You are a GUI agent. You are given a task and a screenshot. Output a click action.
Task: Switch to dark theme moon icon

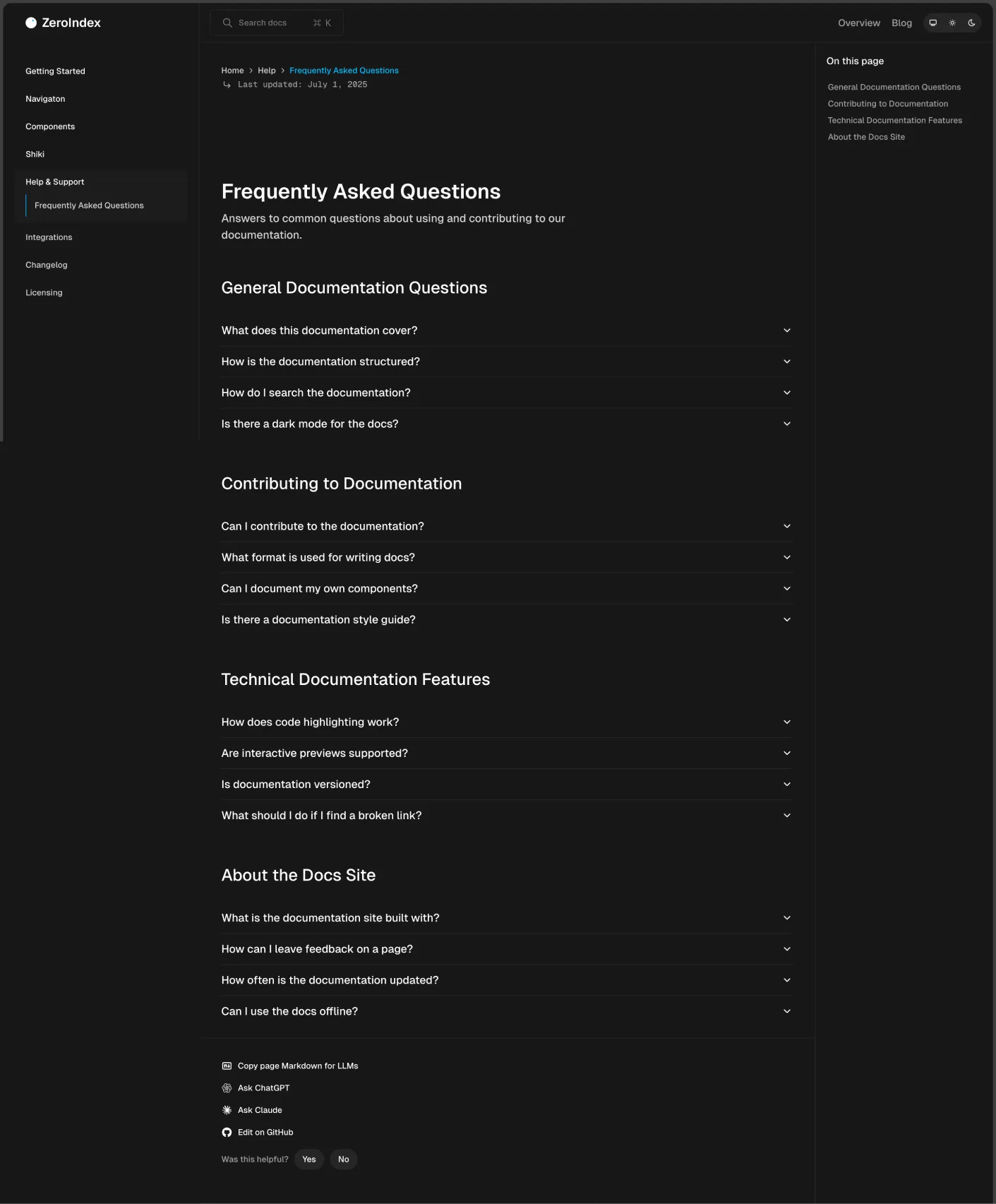coord(971,23)
